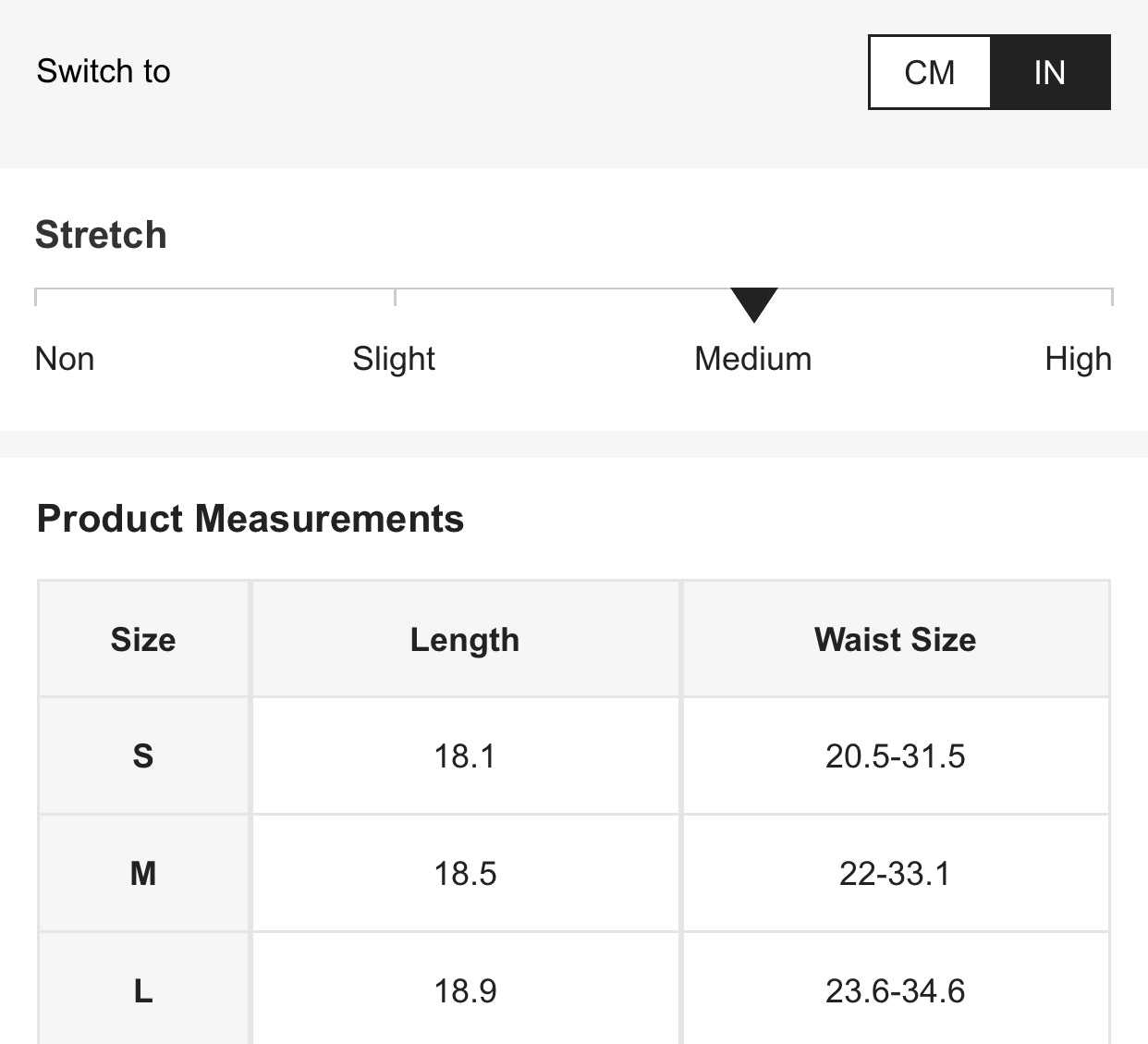Select the IN unit option
The image size is (1148, 1044).
pyautogui.click(x=1049, y=72)
